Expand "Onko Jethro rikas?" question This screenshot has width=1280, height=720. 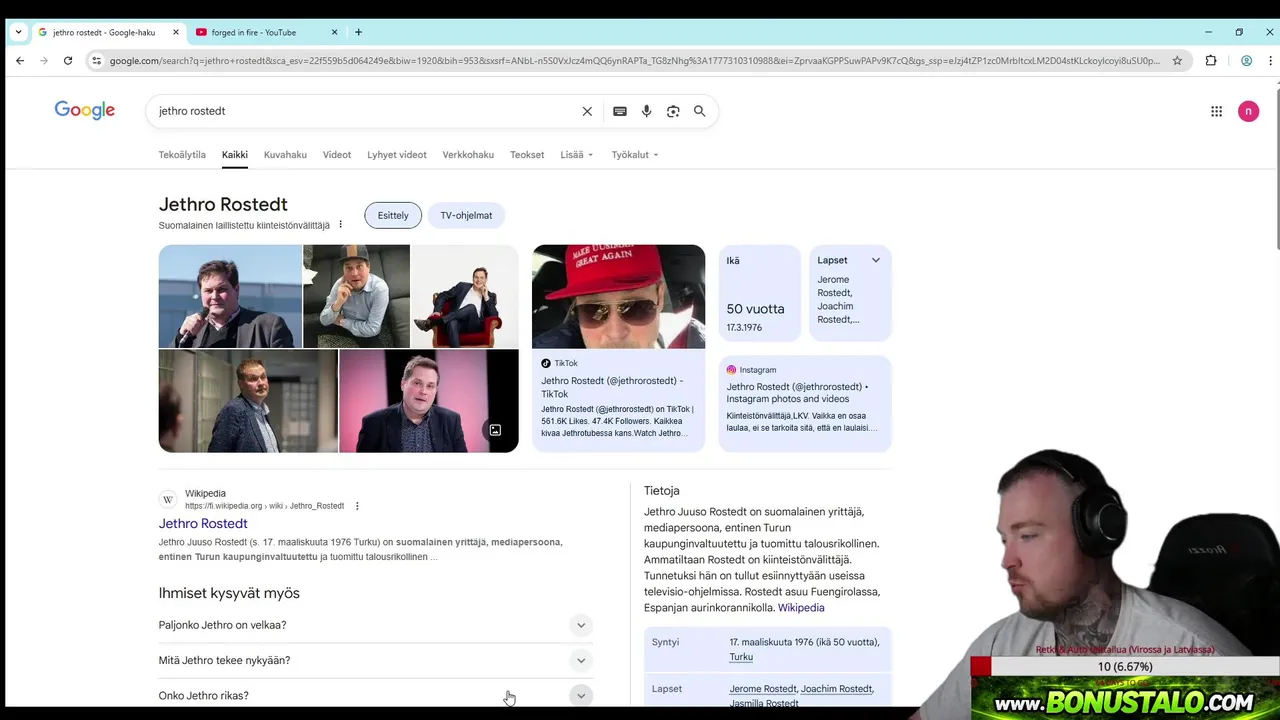pos(376,695)
